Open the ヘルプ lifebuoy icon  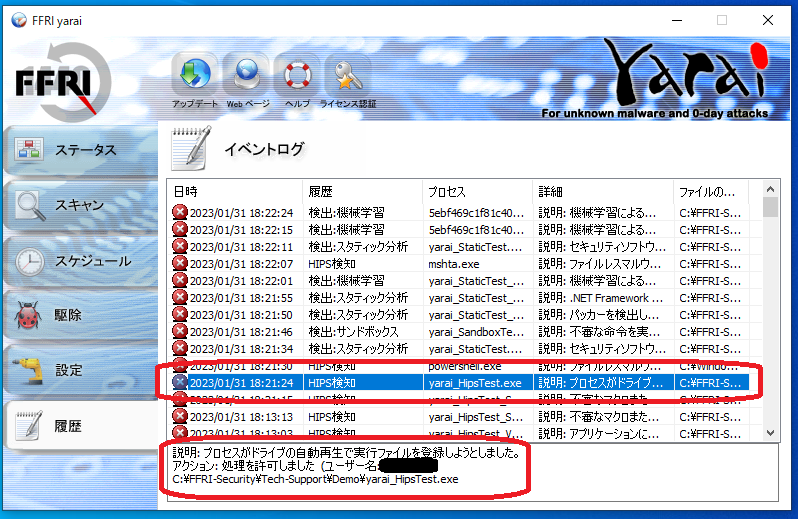[x=297, y=74]
